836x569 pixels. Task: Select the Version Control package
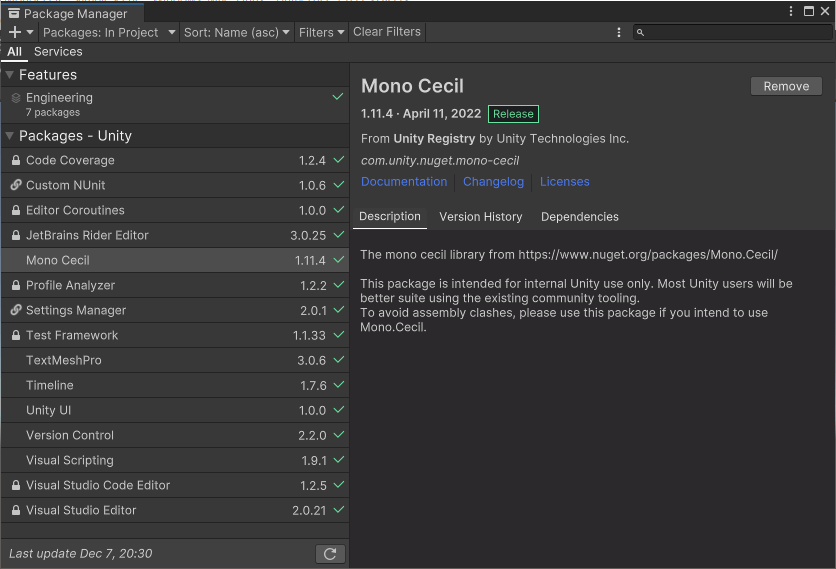(x=175, y=435)
